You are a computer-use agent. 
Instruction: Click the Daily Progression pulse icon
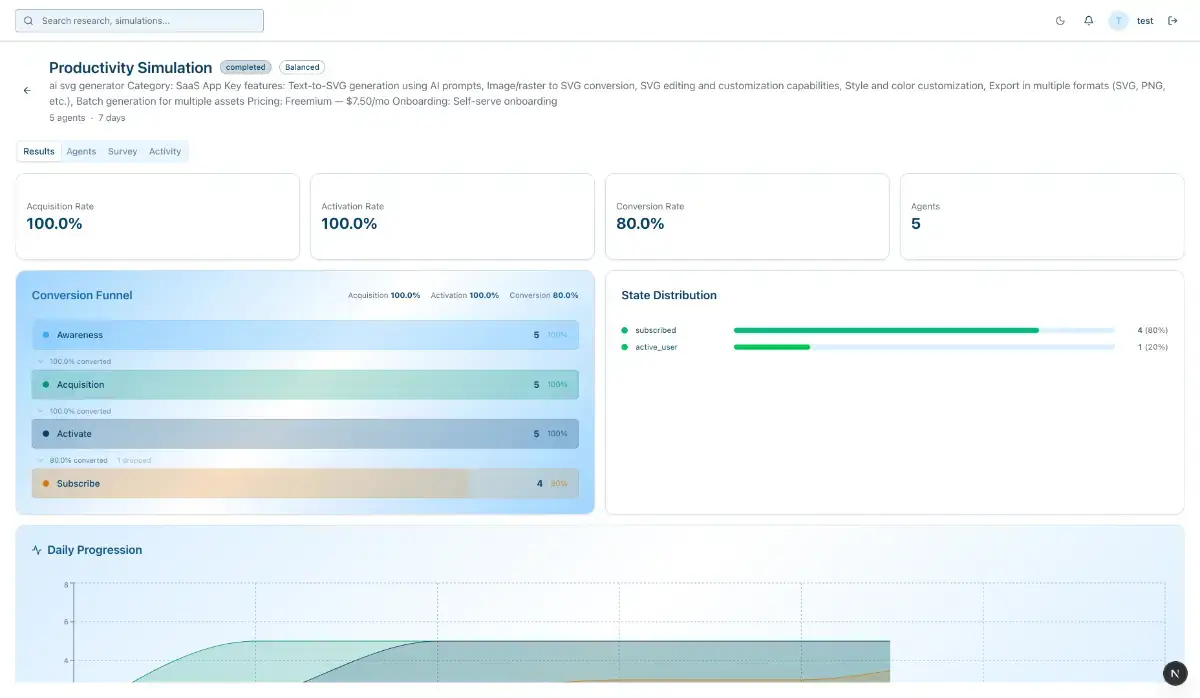(x=37, y=550)
